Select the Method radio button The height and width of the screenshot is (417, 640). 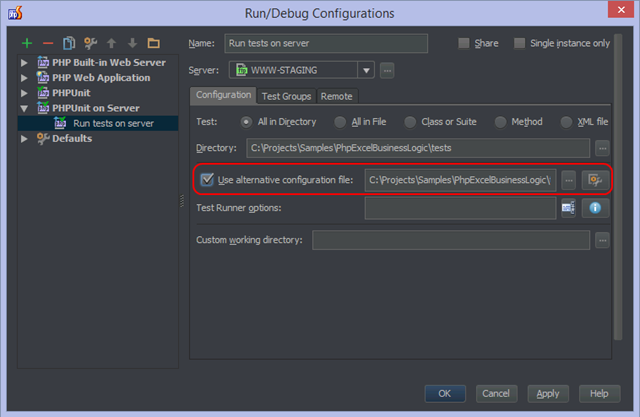click(500, 122)
